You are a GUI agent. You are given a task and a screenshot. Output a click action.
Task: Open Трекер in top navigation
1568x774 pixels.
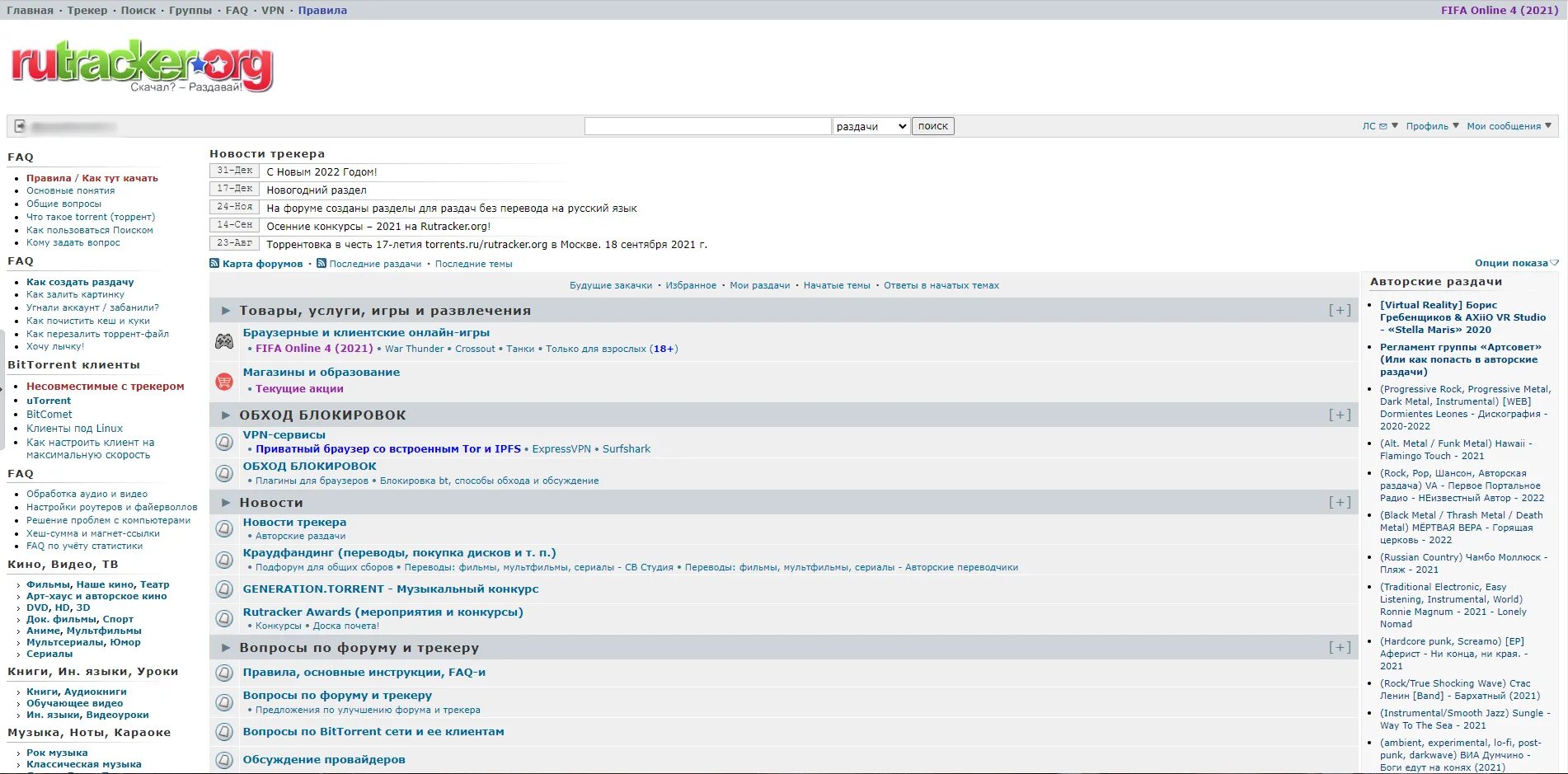[x=87, y=10]
